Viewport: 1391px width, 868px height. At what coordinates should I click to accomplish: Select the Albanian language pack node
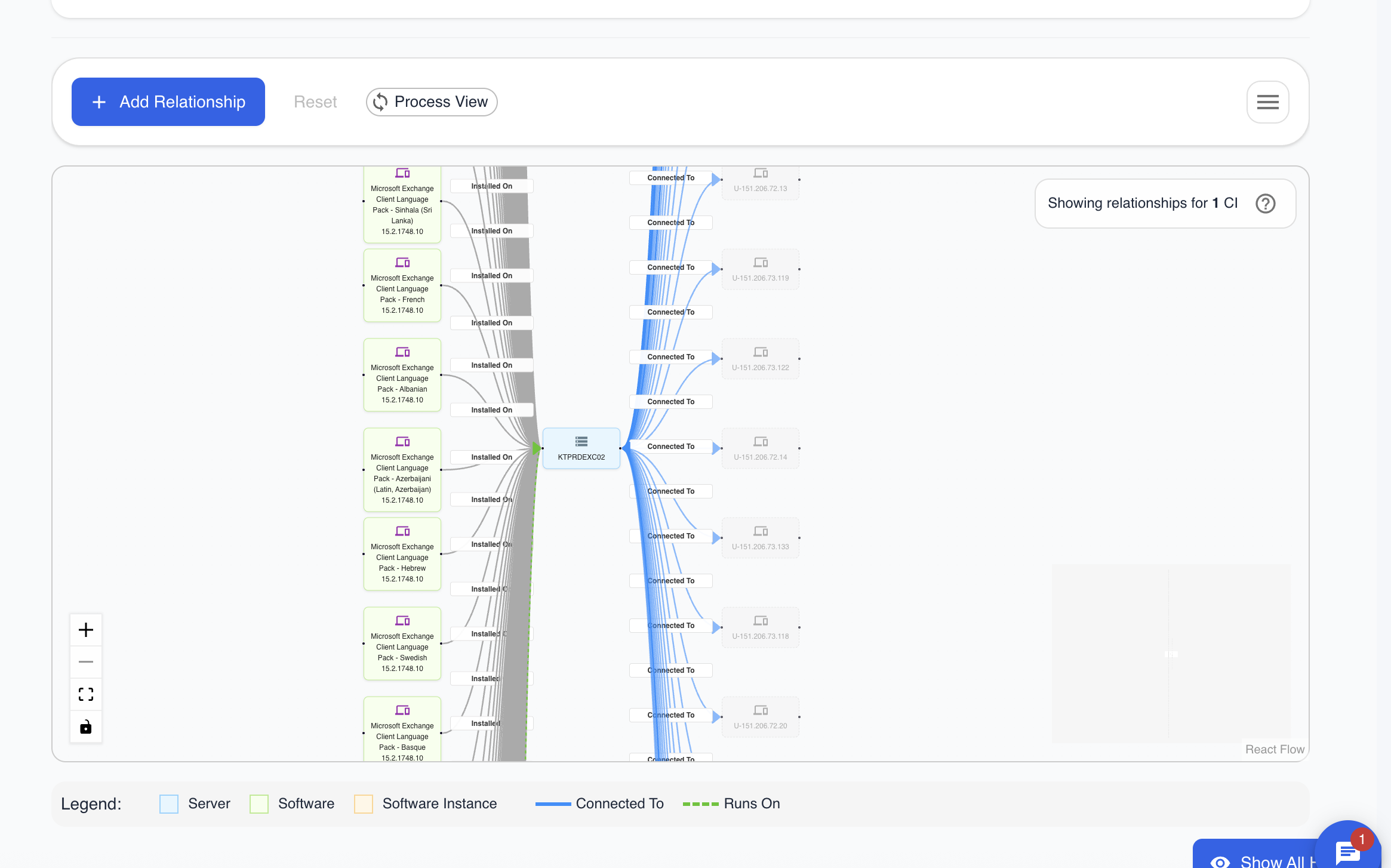tap(402, 375)
